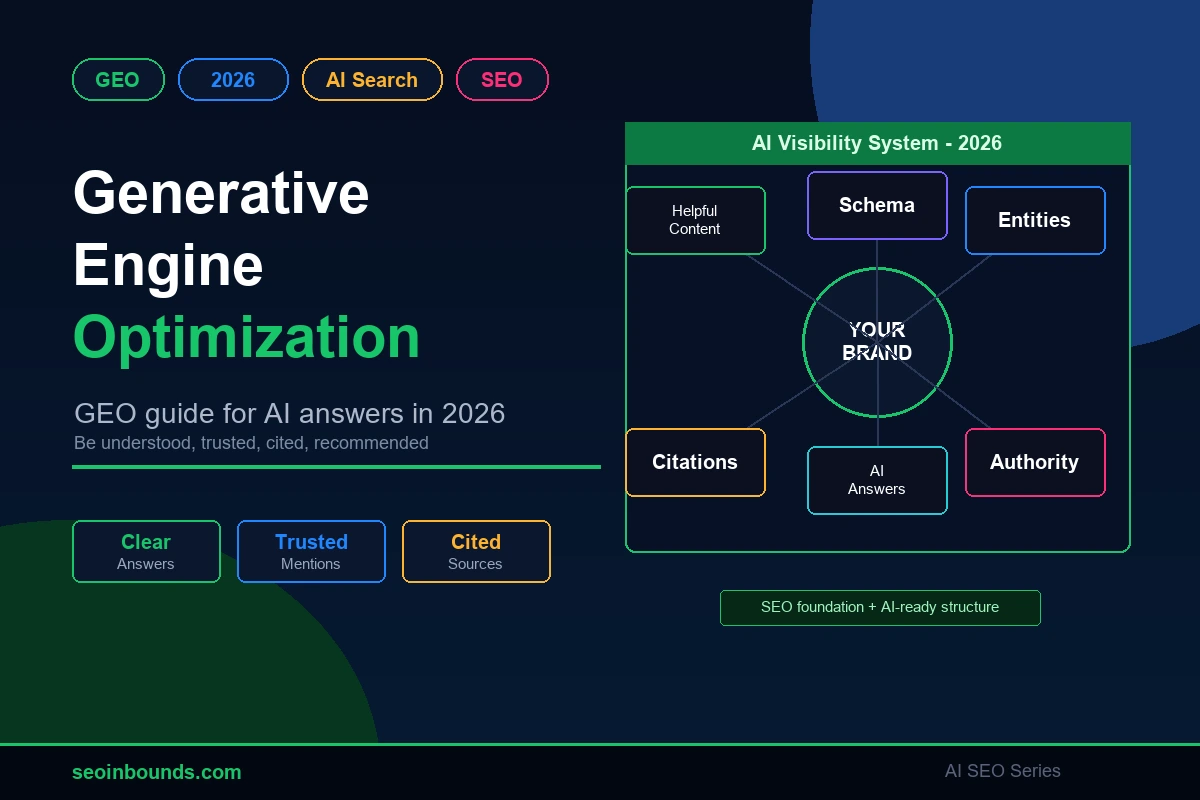The width and height of the screenshot is (1200, 800).
Task: Click the AI SEO Series text
Action: pos(1003,771)
